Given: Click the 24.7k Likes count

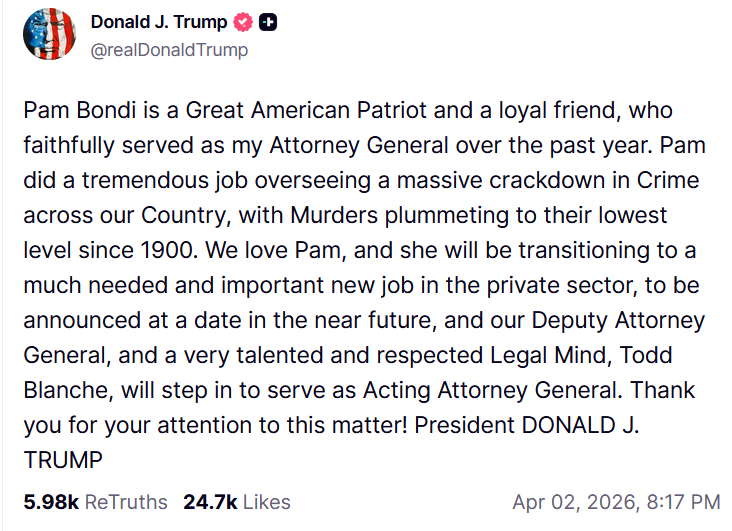Looking at the screenshot, I should coord(236,502).
